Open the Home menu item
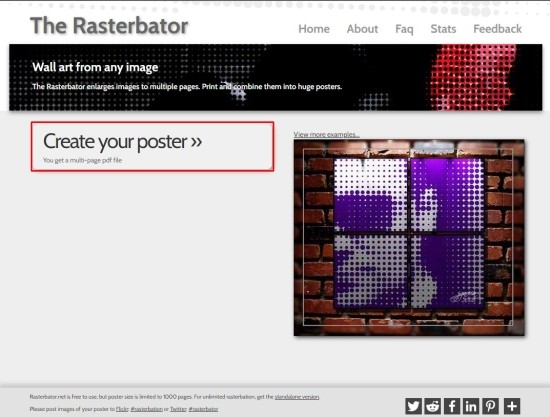Screen dimensions: 550x417 pos(314,29)
